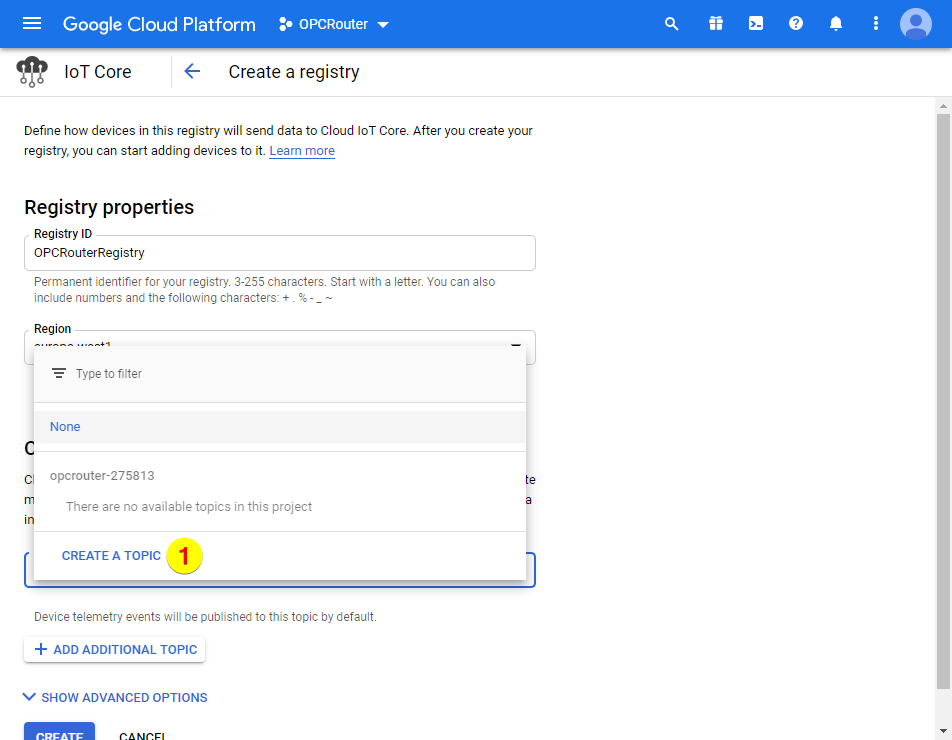Click the account avatar icon
This screenshot has width=952, height=740.
point(915,23)
